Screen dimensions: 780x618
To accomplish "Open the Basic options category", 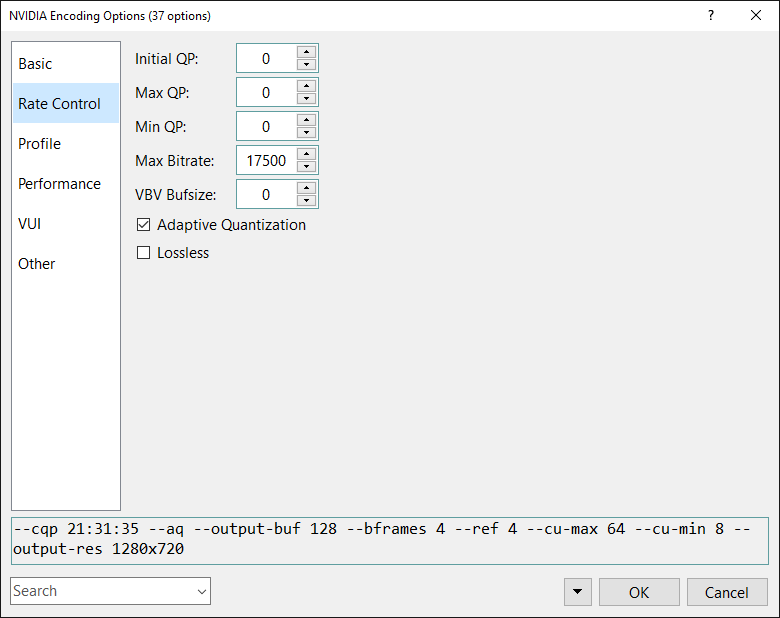I will [x=66, y=64].
